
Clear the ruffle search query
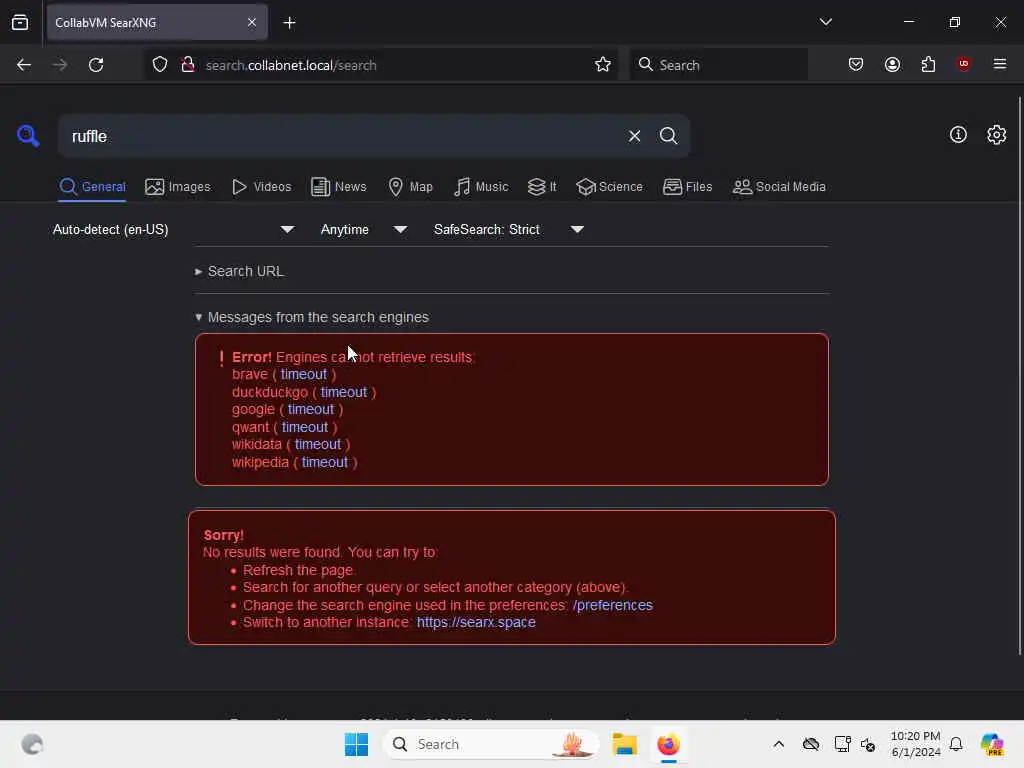(x=634, y=136)
